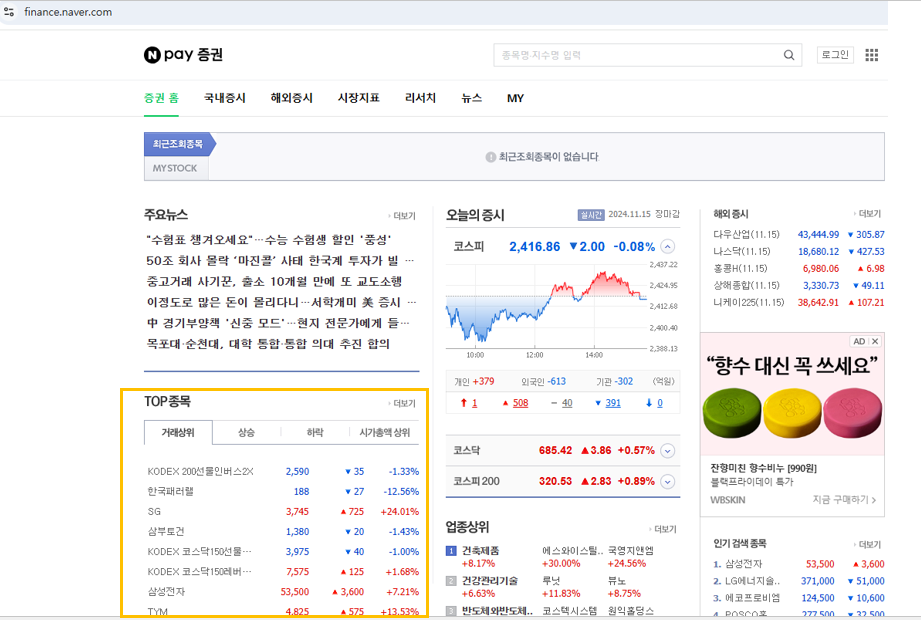Image resolution: width=921 pixels, height=620 pixels.
Task: Open the 리서치 menu
Action: pyautogui.click(x=421, y=98)
